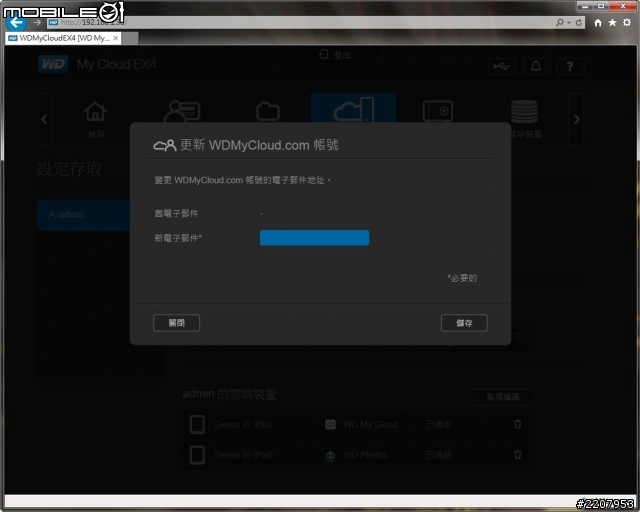
Task: Open the Users navigation icon
Action: tap(182, 111)
